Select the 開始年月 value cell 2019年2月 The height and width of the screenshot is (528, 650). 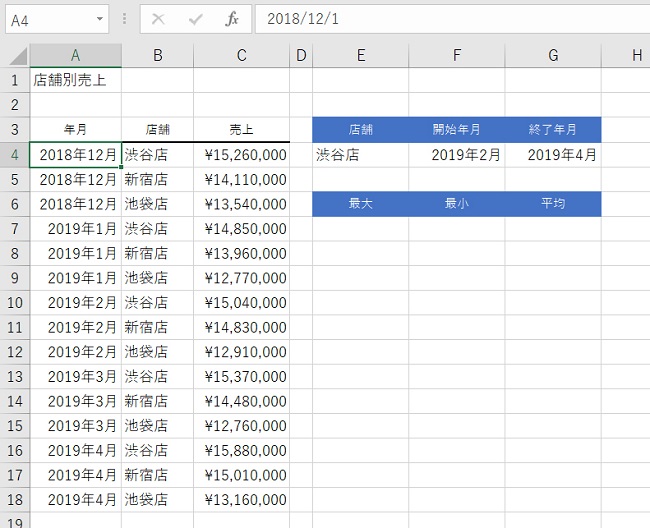(x=456, y=155)
